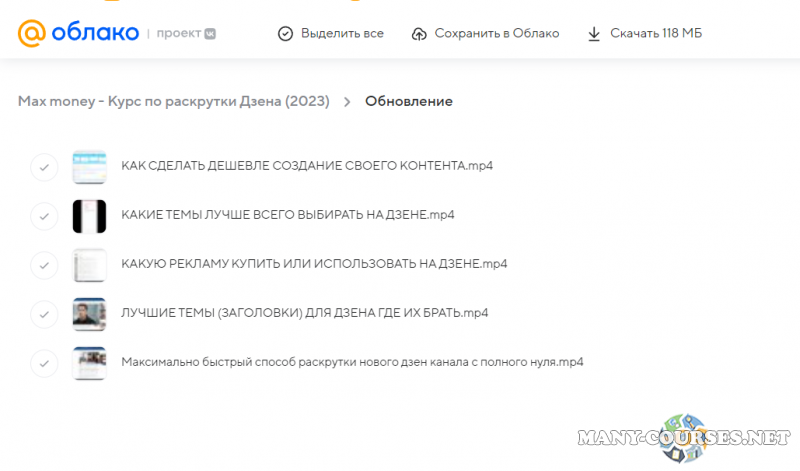Open the Обновление breadcrumb folder
This screenshot has height=471, width=800.
pyautogui.click(x=408, y=101)
